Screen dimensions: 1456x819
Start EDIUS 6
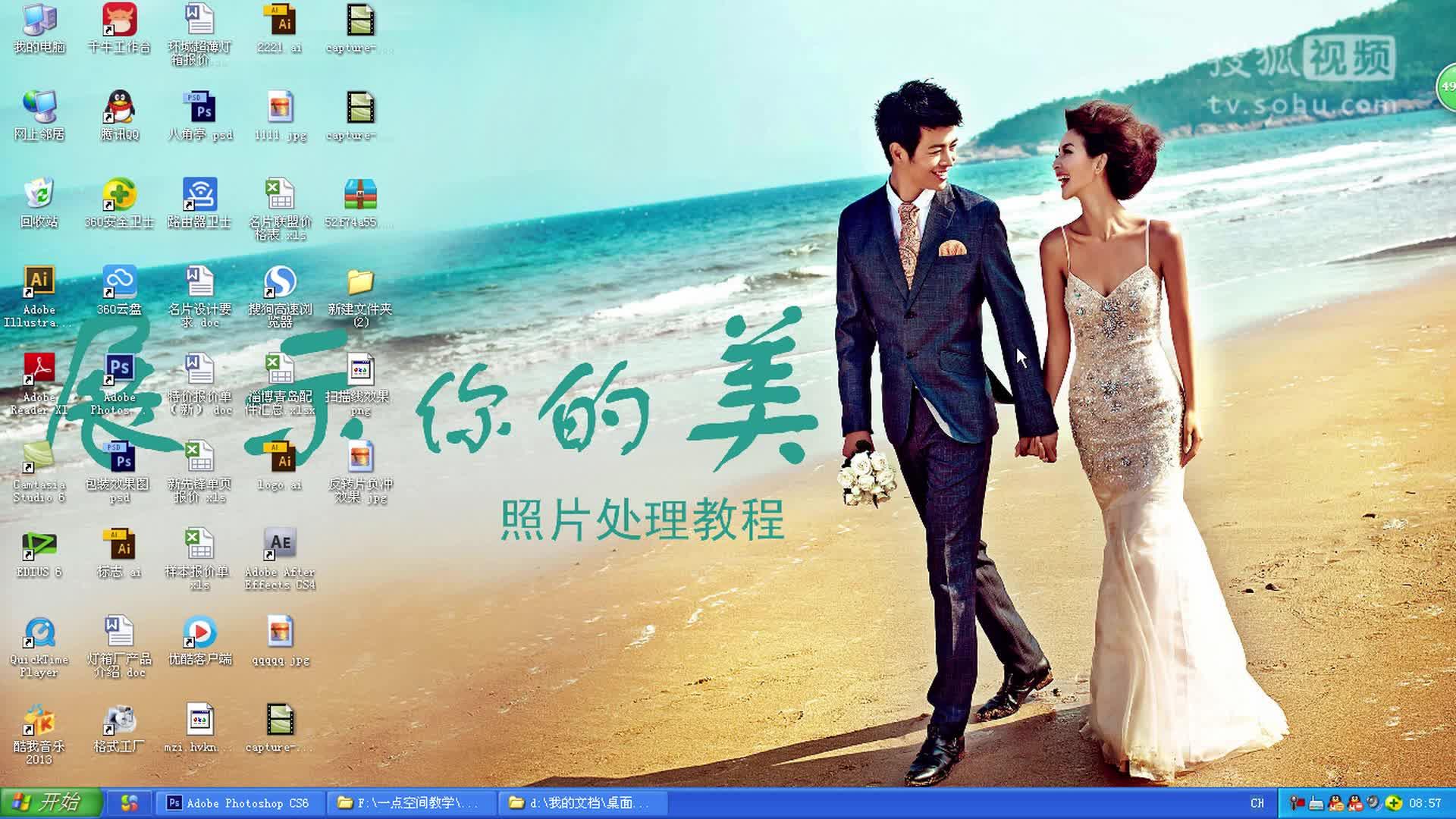pos(39,545)
